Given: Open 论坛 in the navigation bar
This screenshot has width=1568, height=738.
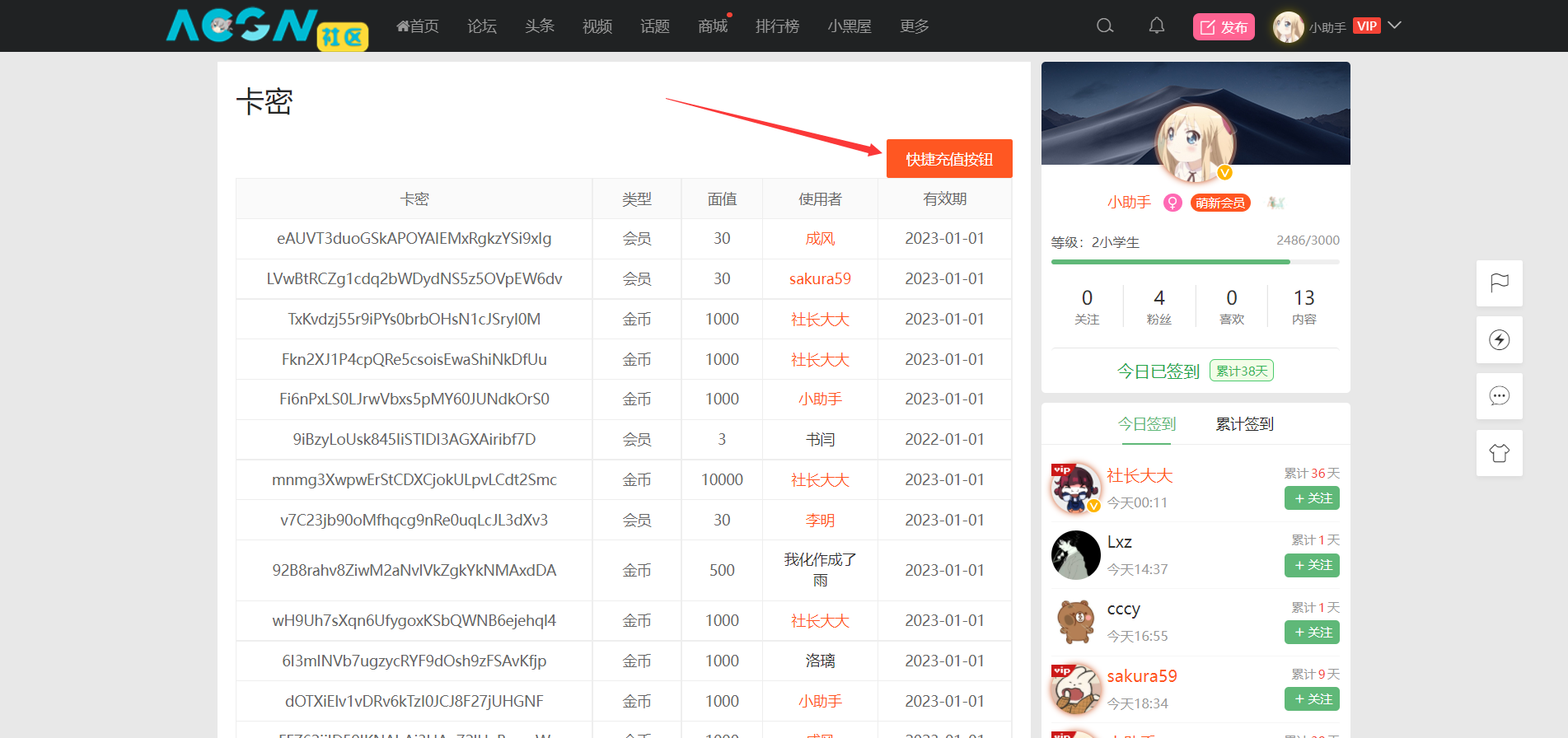Looking at the screenshot, I should pos(481,26).
